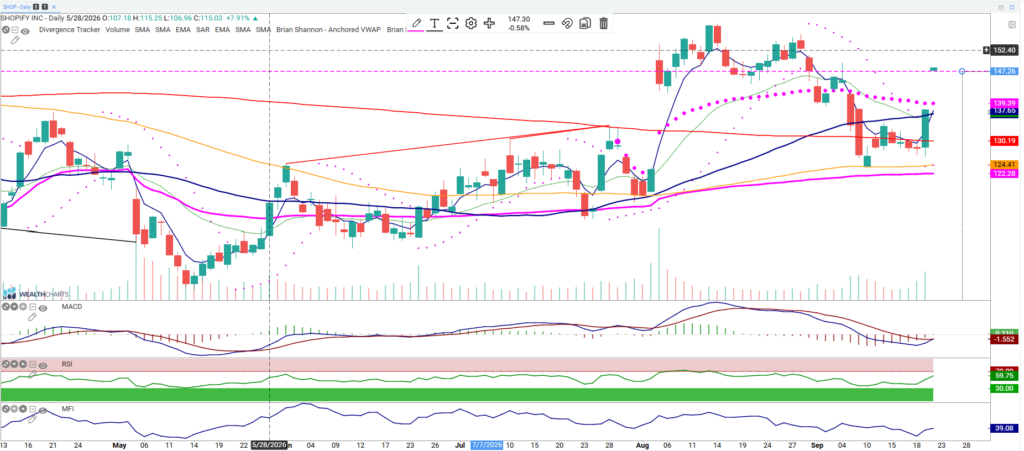
Task: Pick the magenta line color pencil swatch
Action: (x=416, y=23)
